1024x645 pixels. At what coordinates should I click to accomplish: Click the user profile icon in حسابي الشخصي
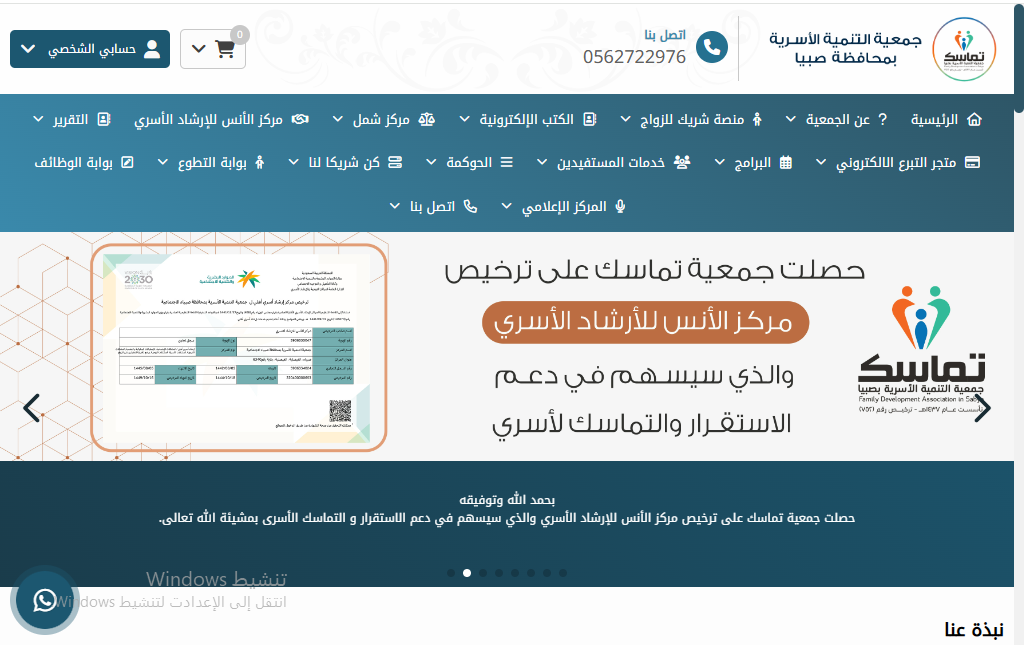[152, 49]
